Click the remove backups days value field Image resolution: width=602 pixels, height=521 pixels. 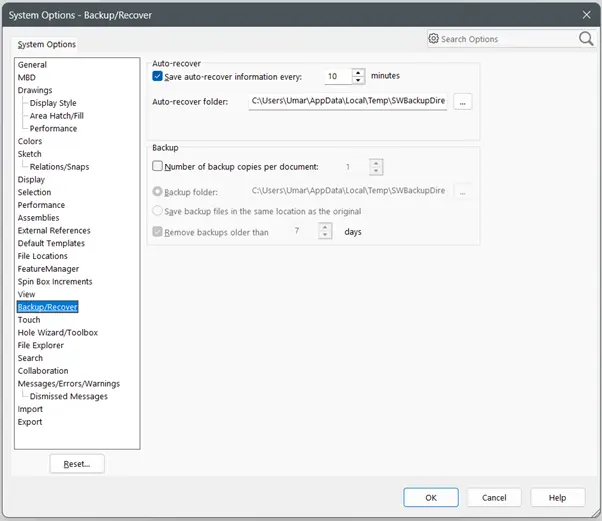[x=303, y=231]
